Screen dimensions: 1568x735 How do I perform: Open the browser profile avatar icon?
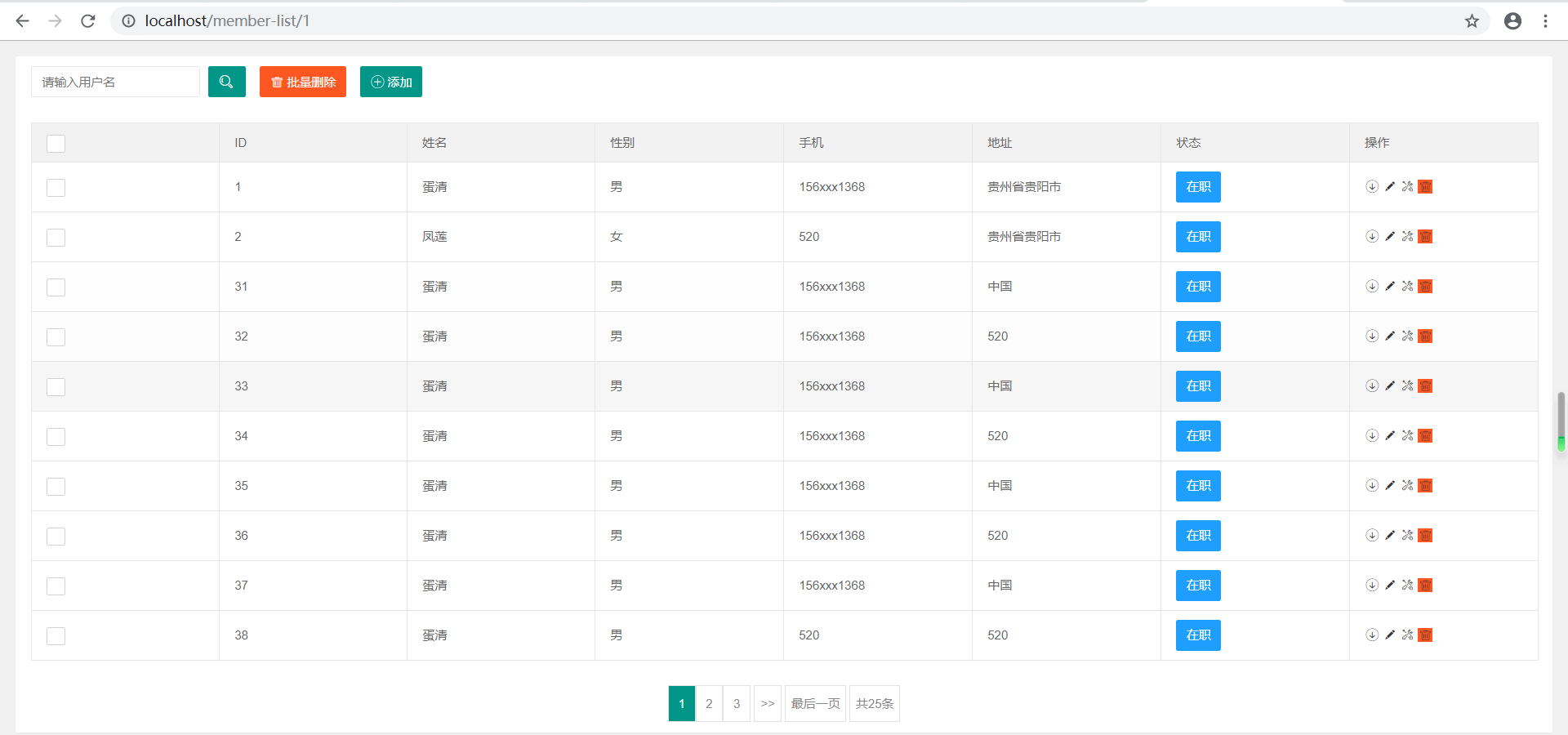tap(1512, 21)
